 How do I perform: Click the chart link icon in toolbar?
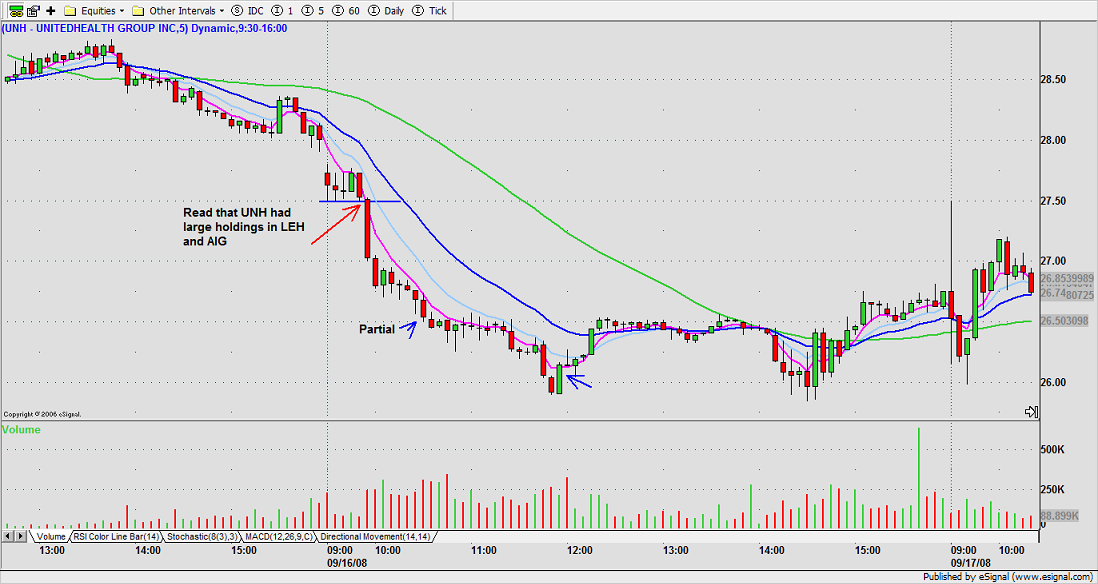click(x=14, y=11)
